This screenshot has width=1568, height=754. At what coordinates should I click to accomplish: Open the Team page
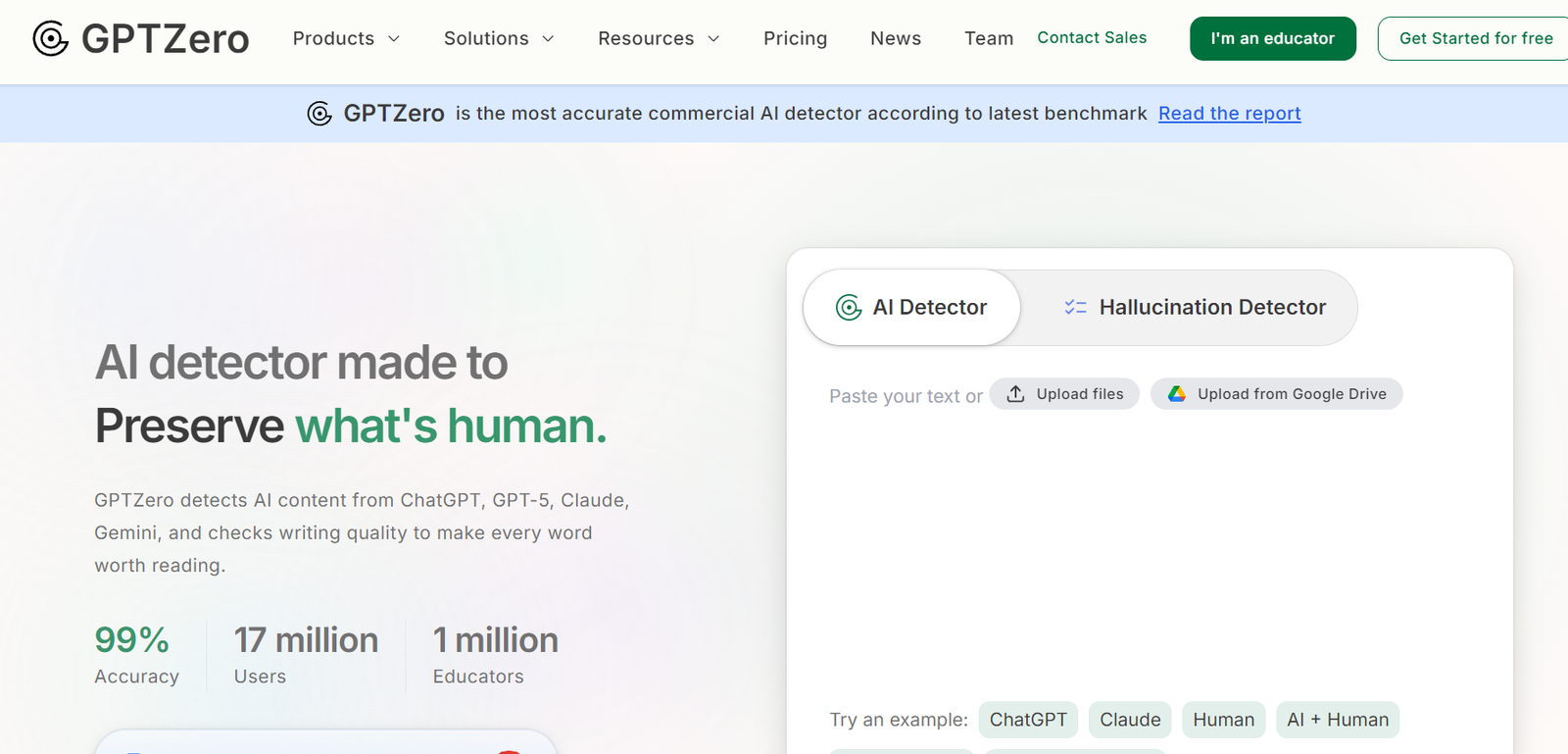[989, 38]
